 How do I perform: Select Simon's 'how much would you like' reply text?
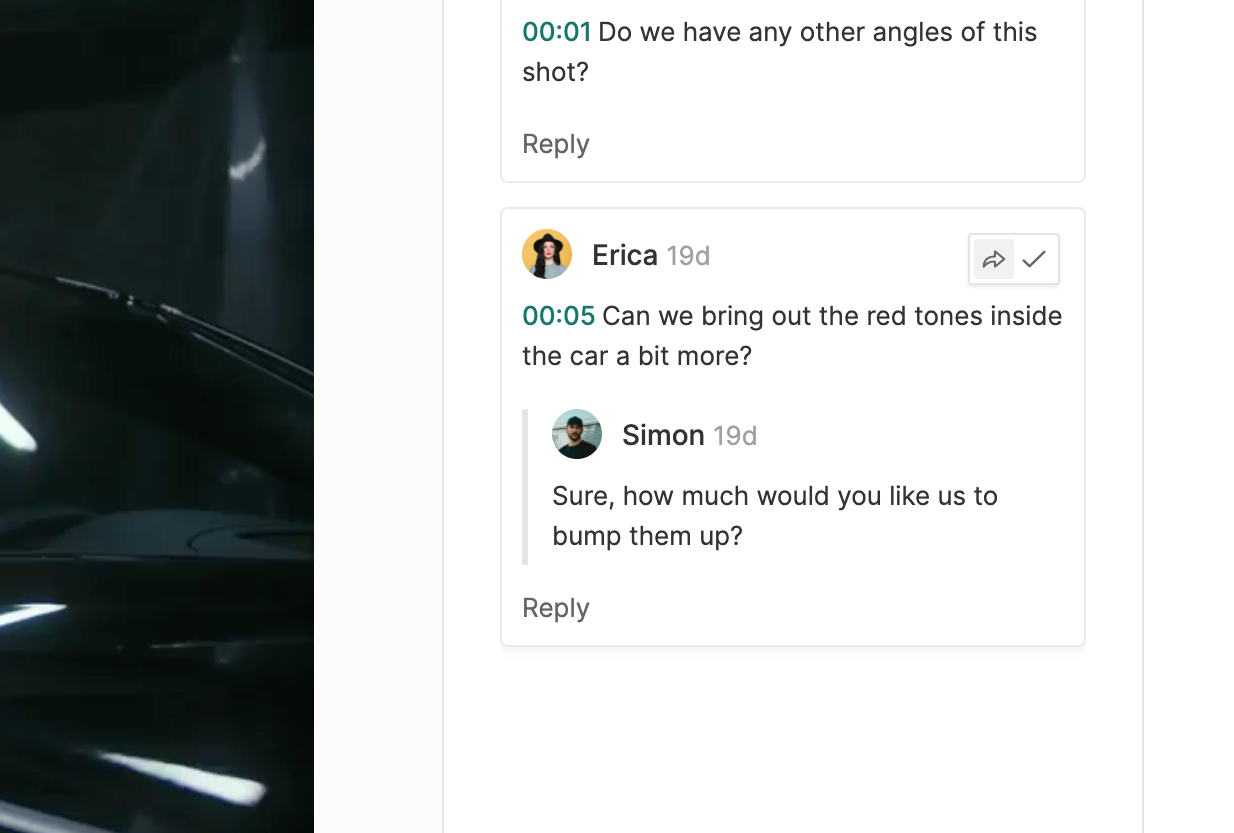pyautogui.click(x=775, y=516)
